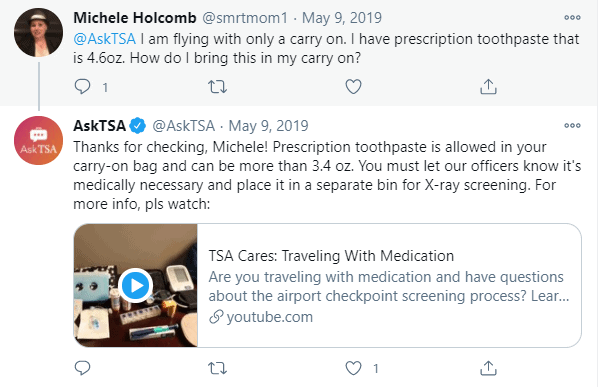Open the youtube.com link in card
Viewport: 598px width, 387px height.
[x=261, y=317]
